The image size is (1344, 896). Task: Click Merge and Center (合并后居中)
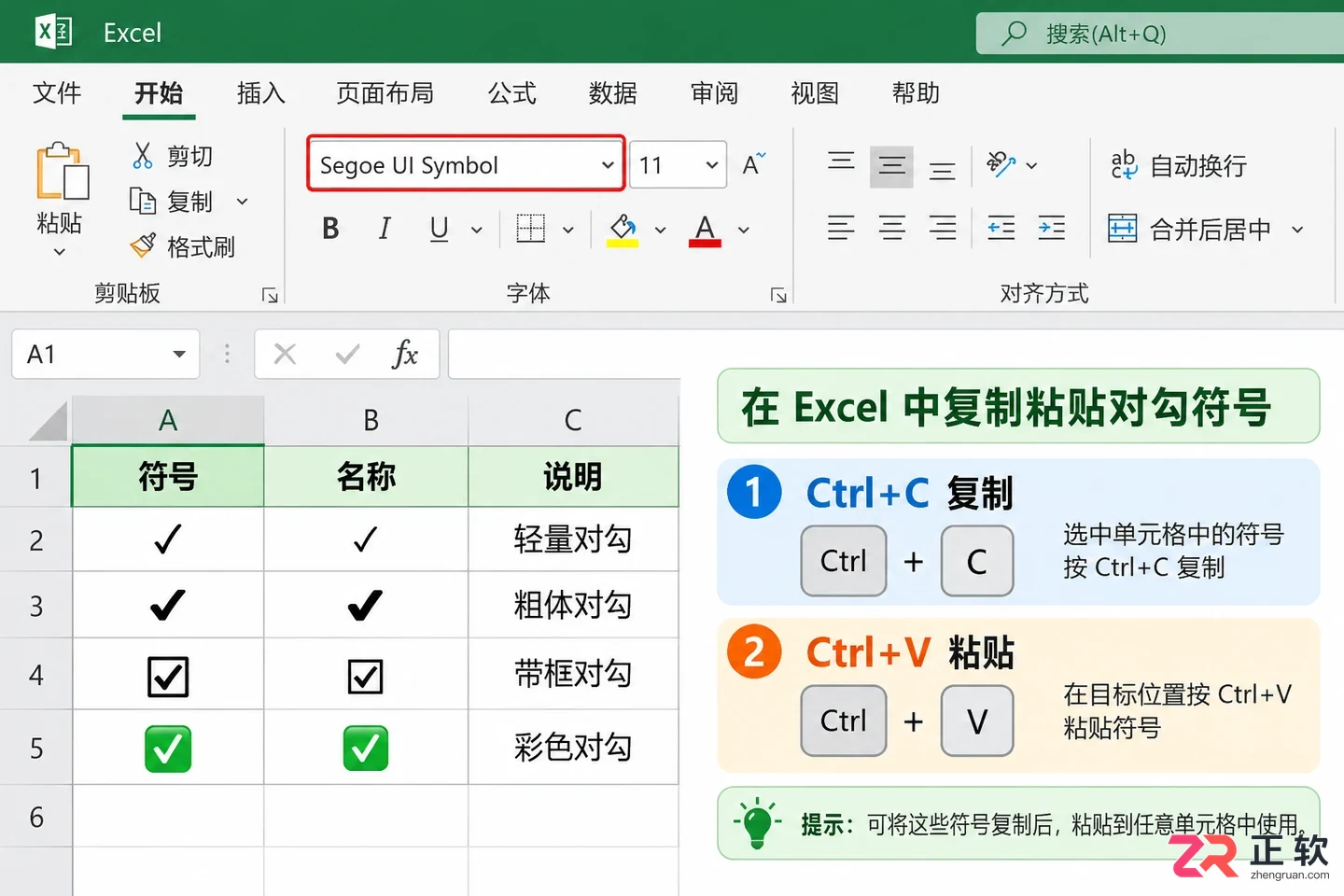(1189, 229)
